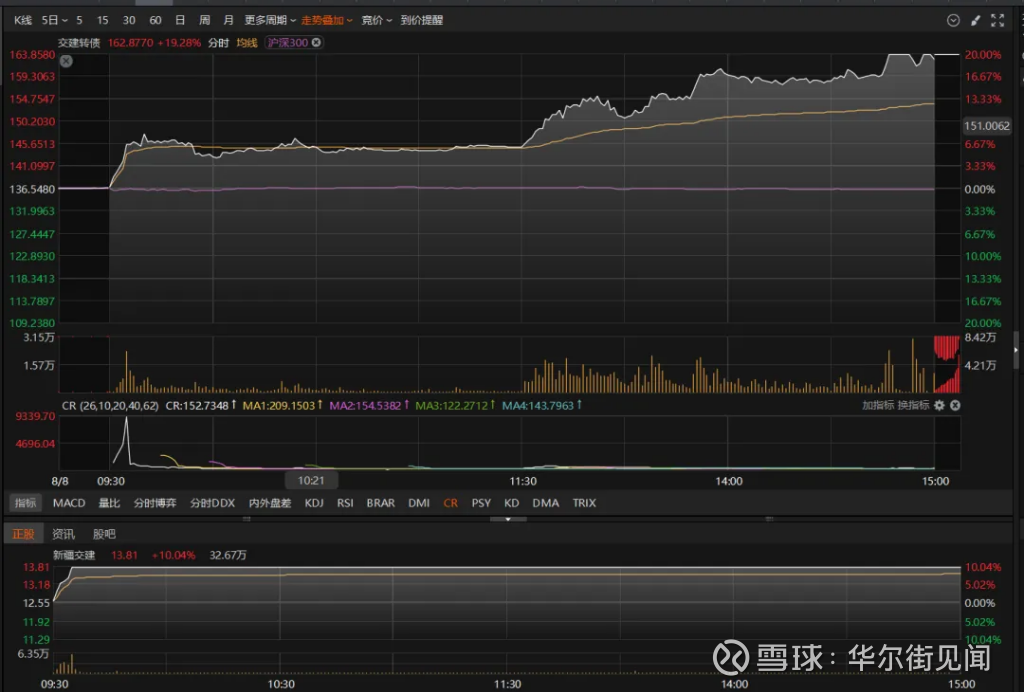Open the 5日 period dropdown
Viewport: 1024px width, 692px height.
[x=54, y=20]
